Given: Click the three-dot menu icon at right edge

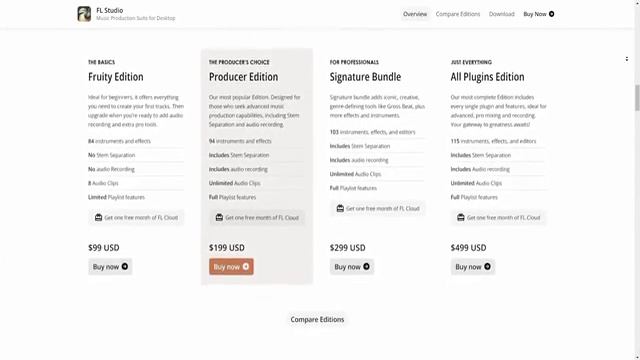Looking at the screenshot, I should pos(627,59).
